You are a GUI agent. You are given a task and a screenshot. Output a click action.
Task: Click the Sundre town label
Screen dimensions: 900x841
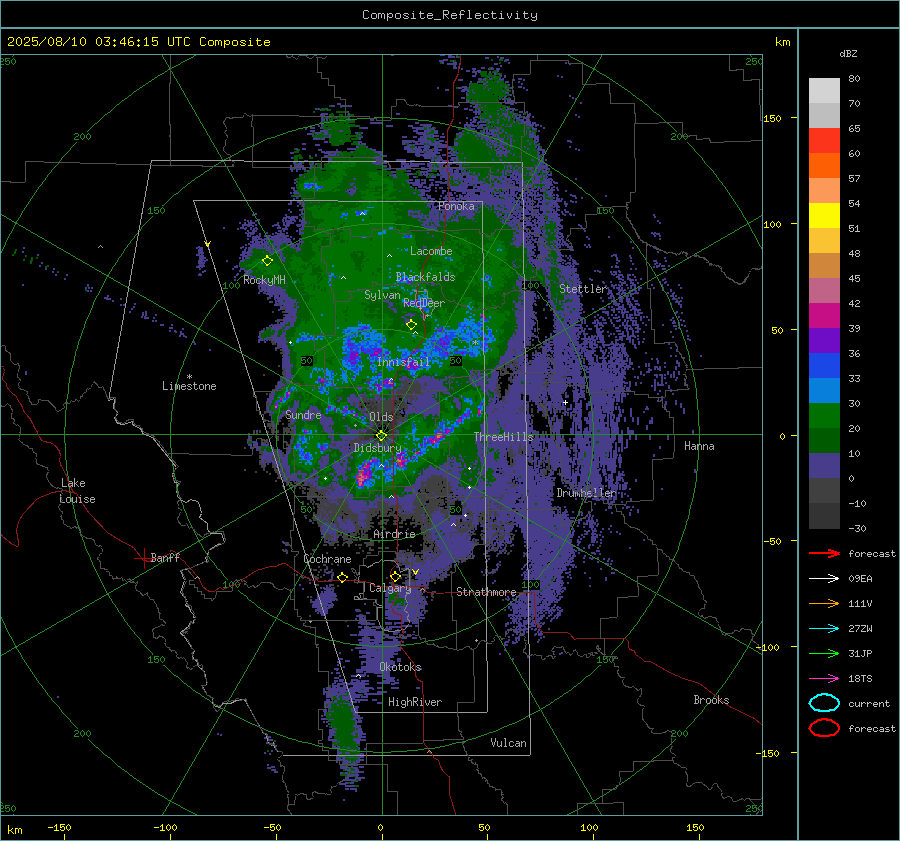point(303,415)
